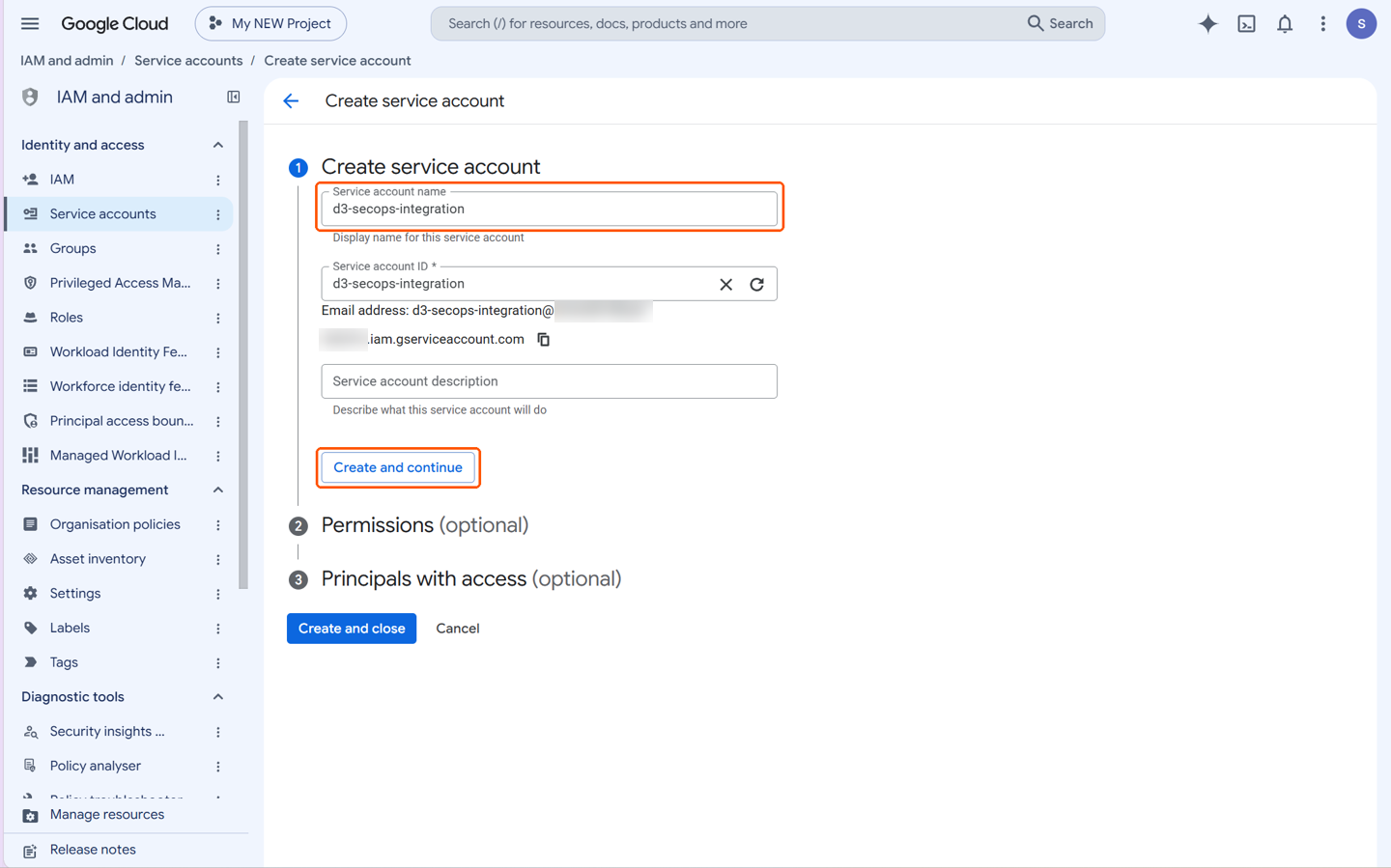
Task: Open the top bar more options menu
Action: tap(1322, 23)
